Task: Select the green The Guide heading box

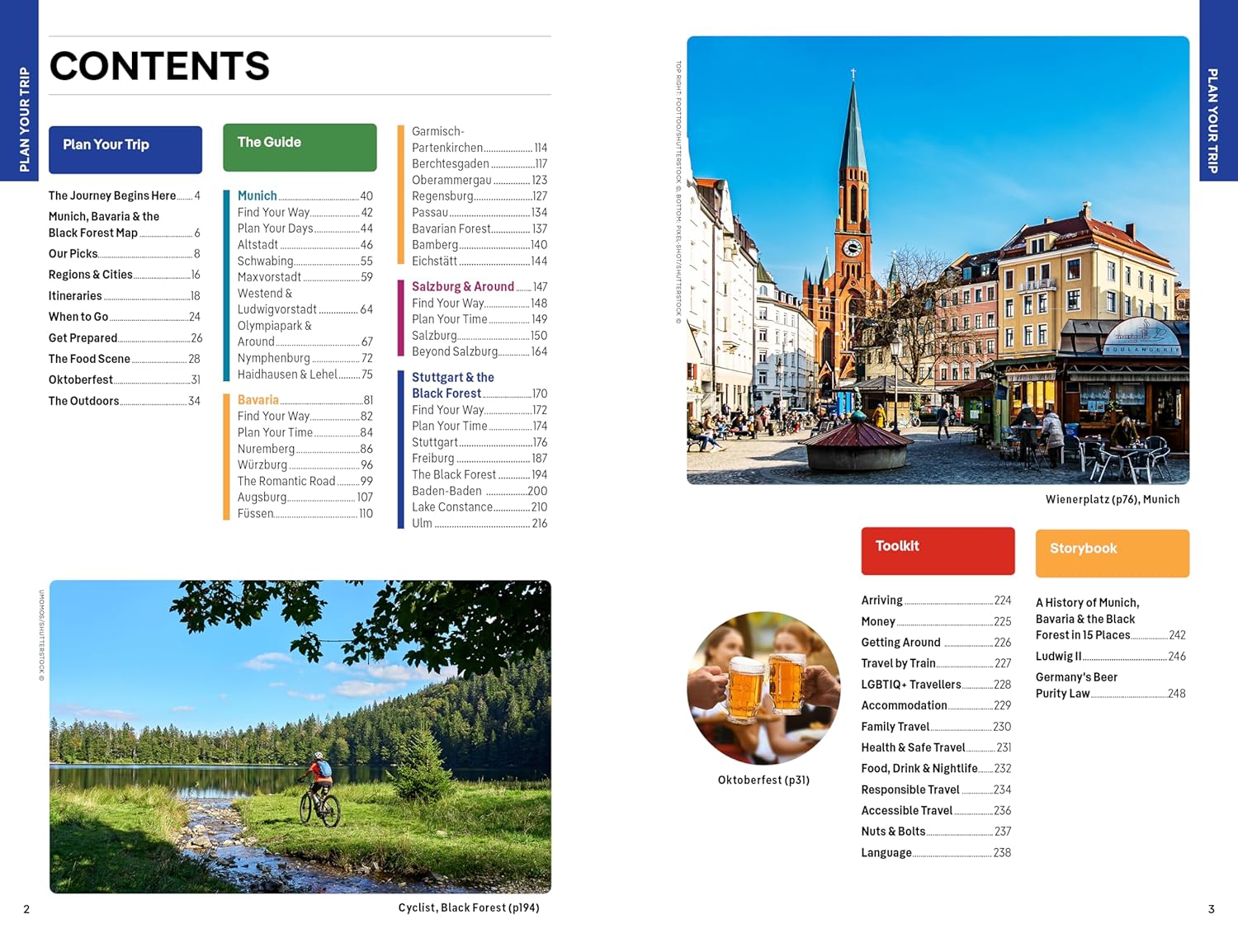Action: tap(300, 147)
